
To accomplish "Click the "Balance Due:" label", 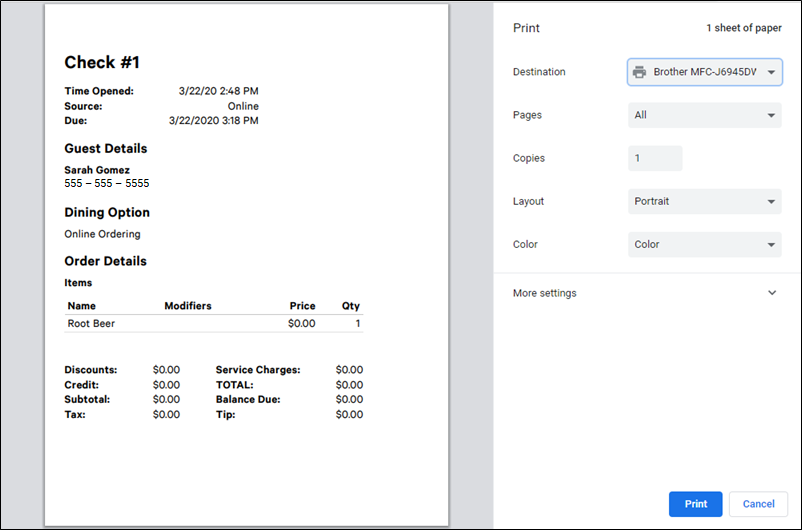I will pyautogui.click(x=248, y=400).
